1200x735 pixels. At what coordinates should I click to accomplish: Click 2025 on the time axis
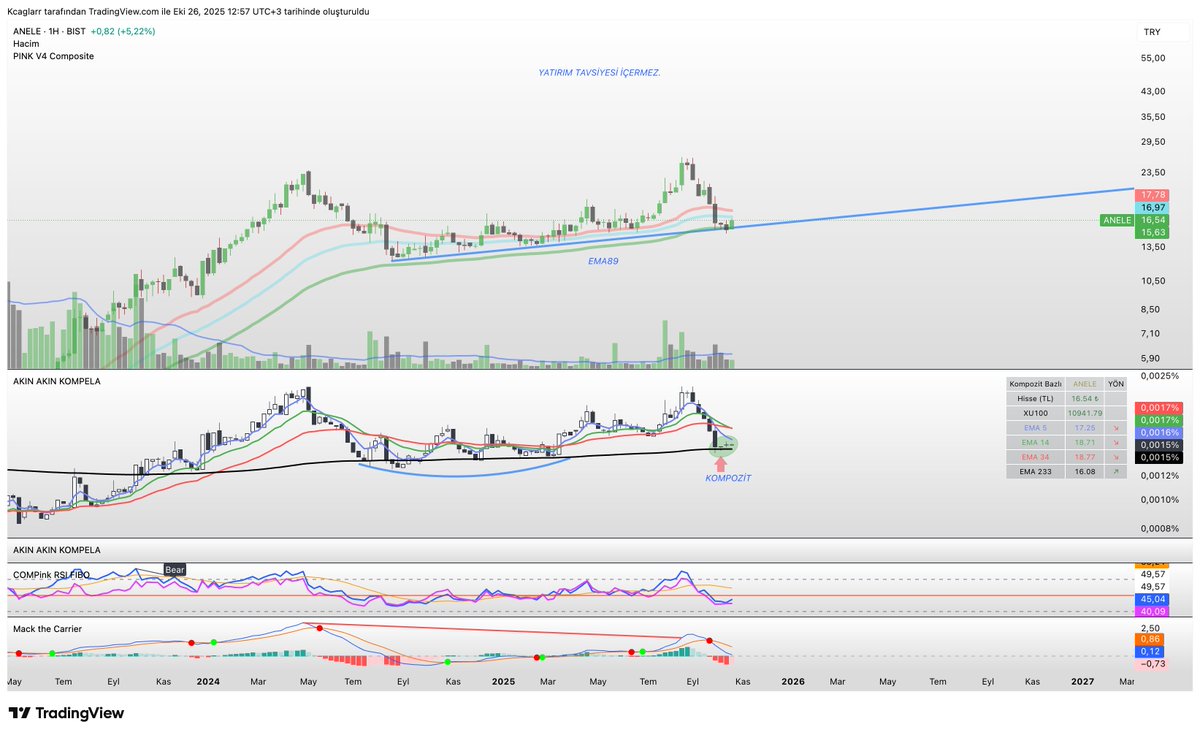point(502,681)
